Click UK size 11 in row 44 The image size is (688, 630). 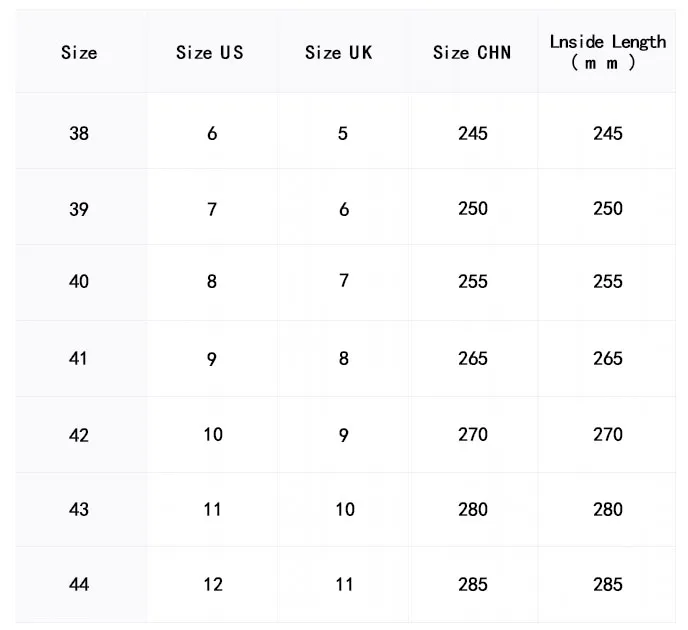(344, 584)
